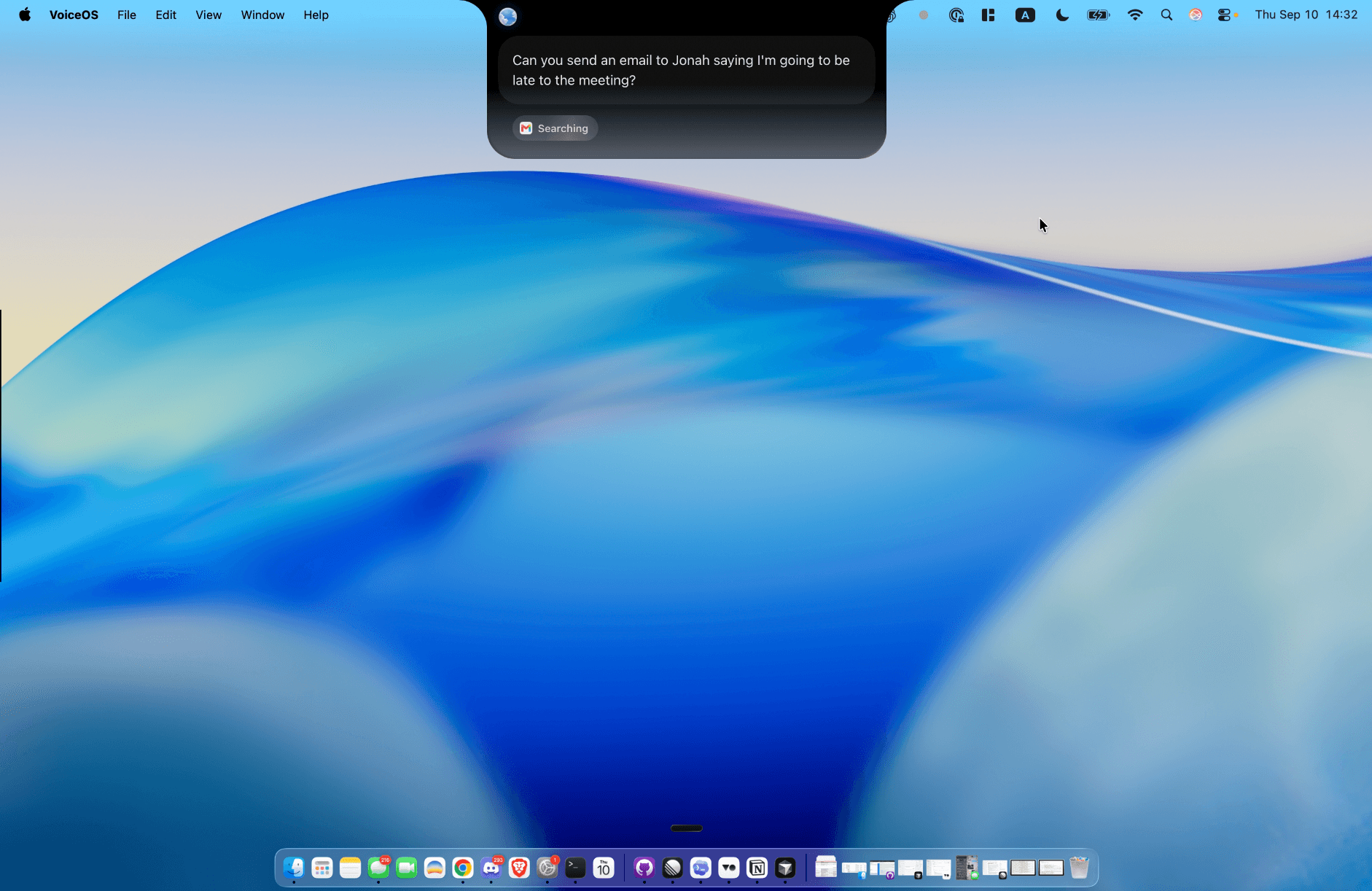1372x891 pixels.
Task: Click the colorful round icon in menu bar
Action: pyautogui.click(x=1196, y=15)
